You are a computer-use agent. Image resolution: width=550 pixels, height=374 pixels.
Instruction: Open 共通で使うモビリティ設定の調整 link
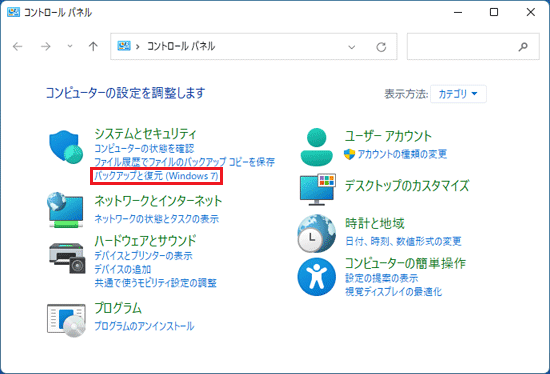pyautogui.click(x=155, y=283)
